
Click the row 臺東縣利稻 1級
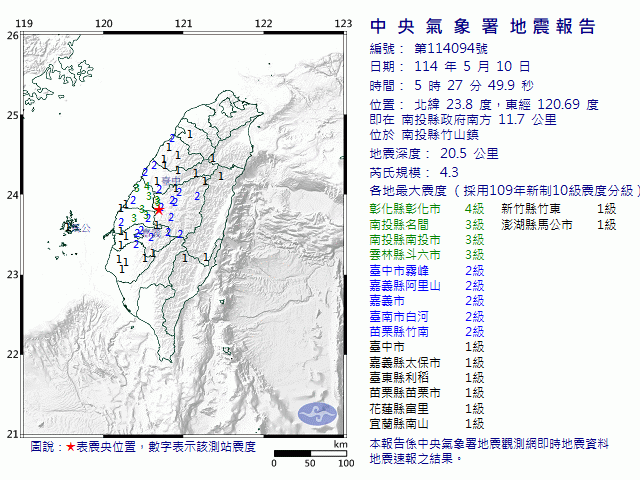pos(427,378)
